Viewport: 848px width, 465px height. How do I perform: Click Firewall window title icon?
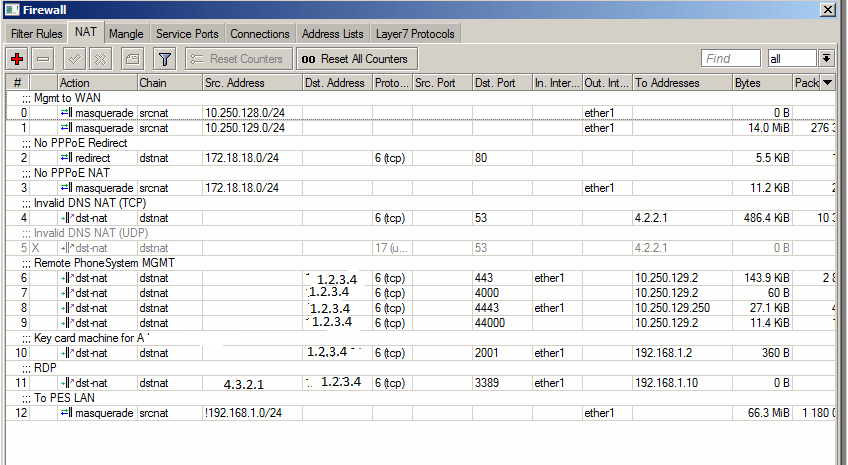pos(12,10)
